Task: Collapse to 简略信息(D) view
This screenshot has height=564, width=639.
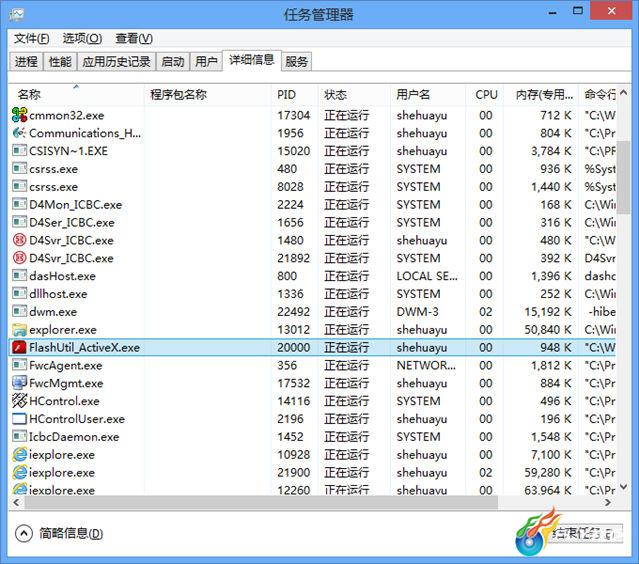Action: (59, 533)
